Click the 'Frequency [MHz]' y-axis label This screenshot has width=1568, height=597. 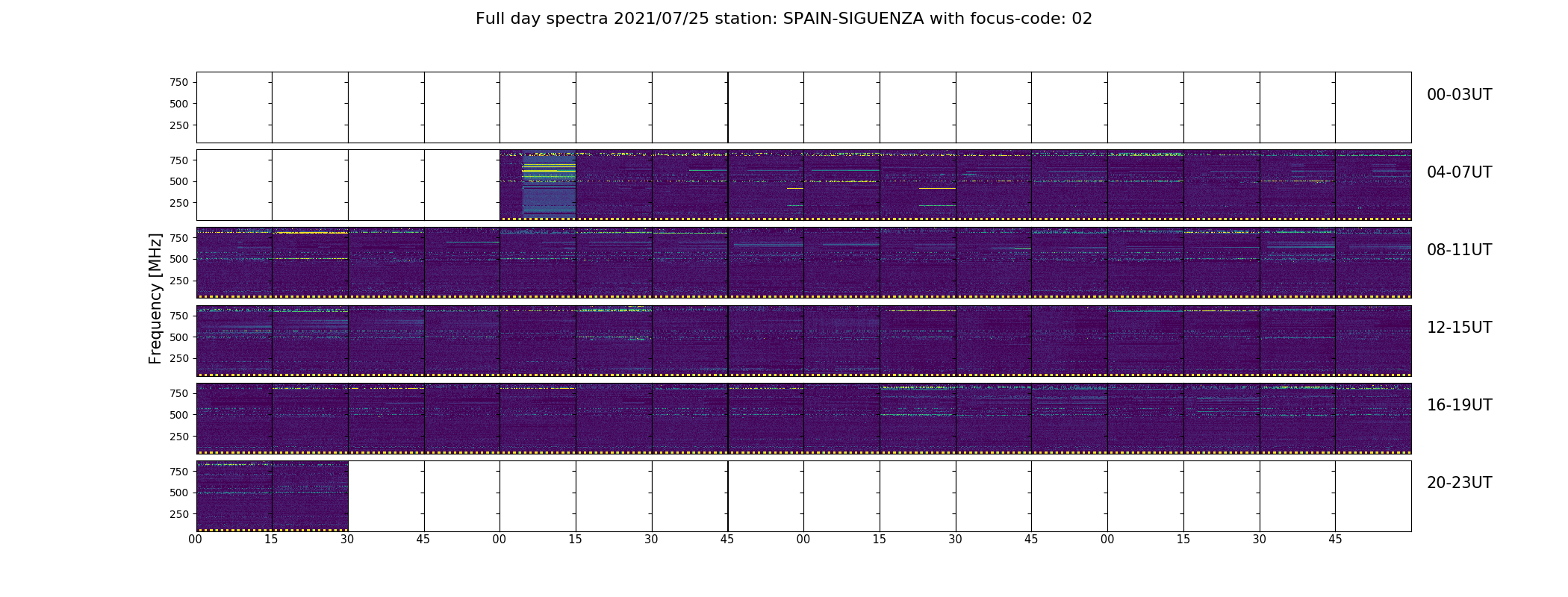pos(155,298)
